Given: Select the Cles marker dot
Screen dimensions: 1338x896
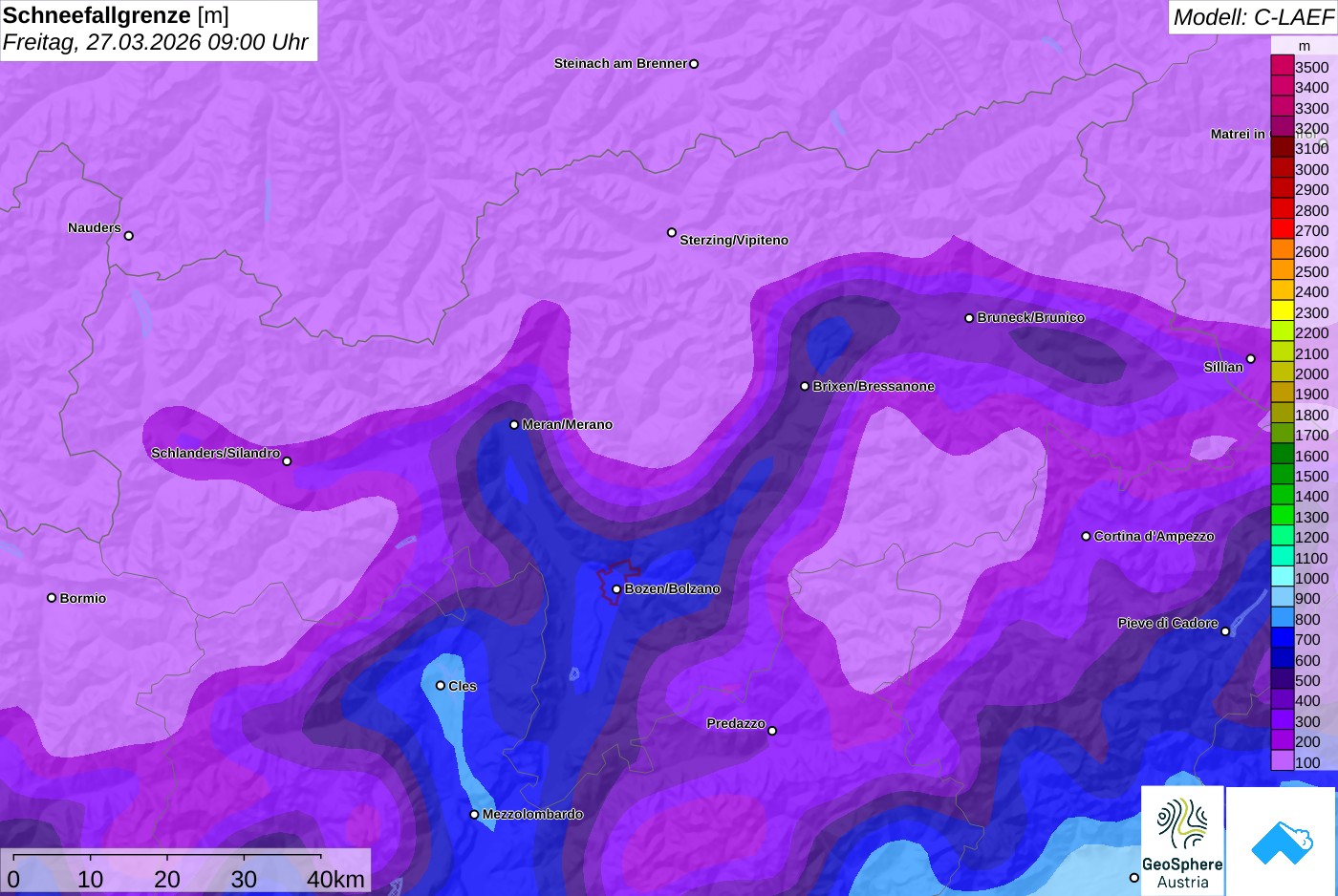Looking at the screenshot, I should pyautogui.click(x=441, y=686).
